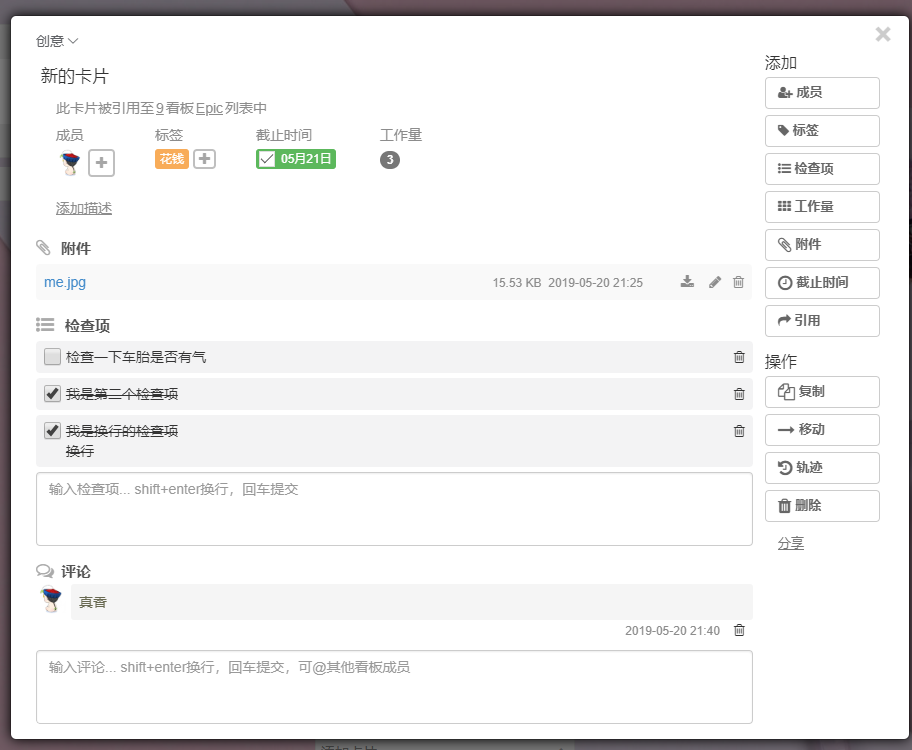912x750 pixels.
Task: Close the card dialog
Action: (x=883, y=34)
